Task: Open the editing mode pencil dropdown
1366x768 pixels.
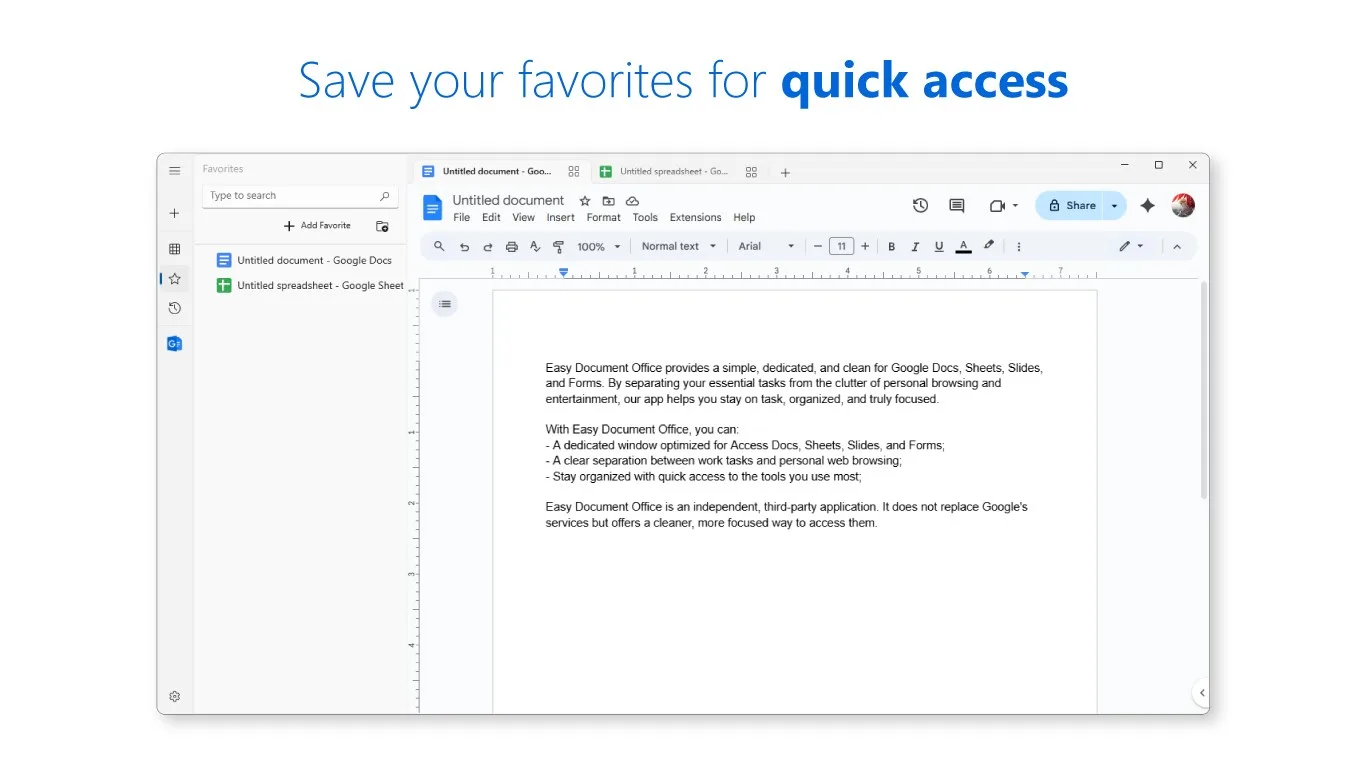Action: [x=1131, y=246]
